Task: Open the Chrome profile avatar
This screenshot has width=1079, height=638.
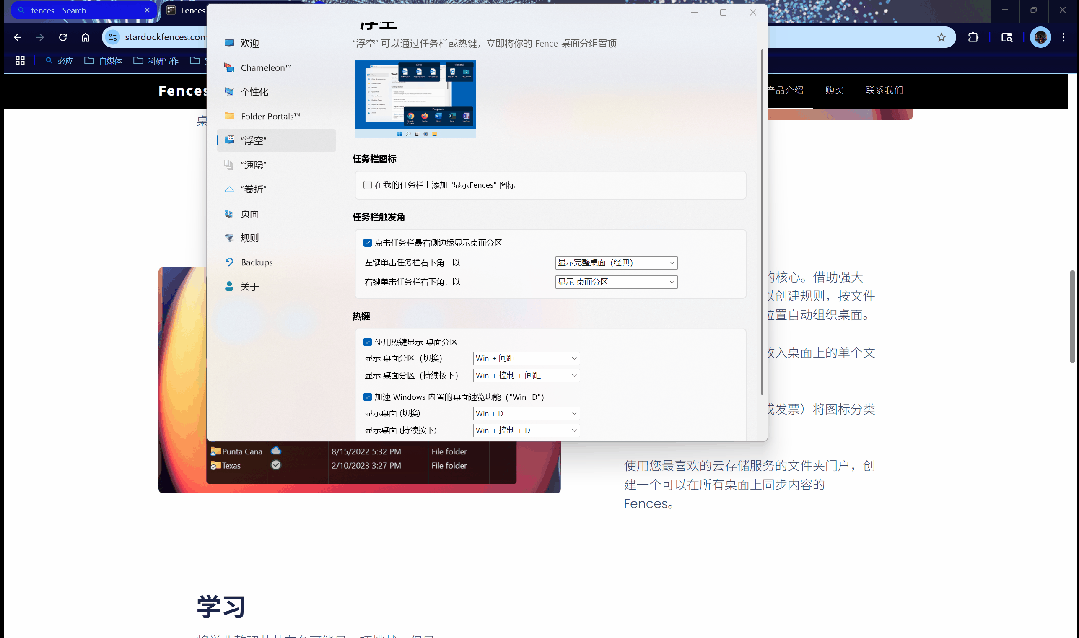Action: tap(1040, 37)
